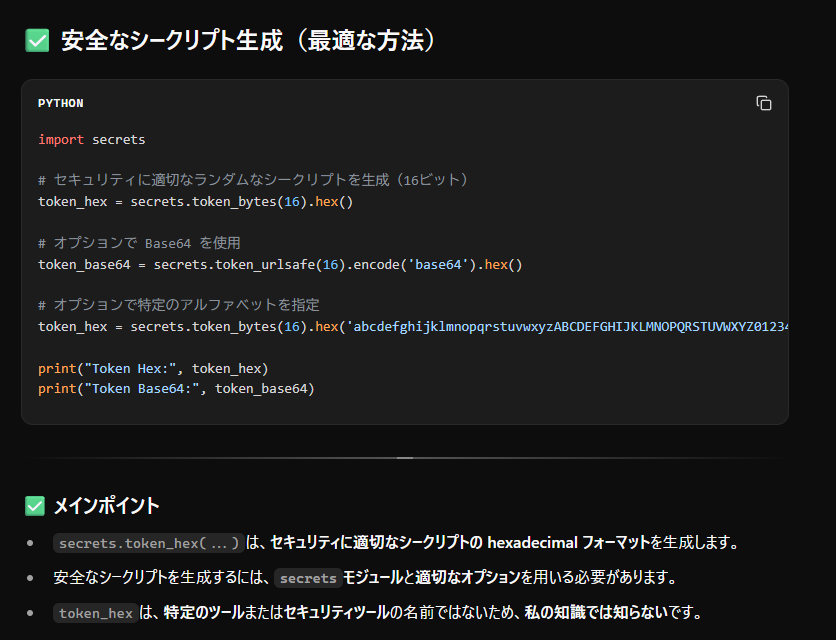The width and height of the screenshot is (836, 640).
Task: Click the bold text モジュールと適切なオプション
Action: [x=431, y=578]
